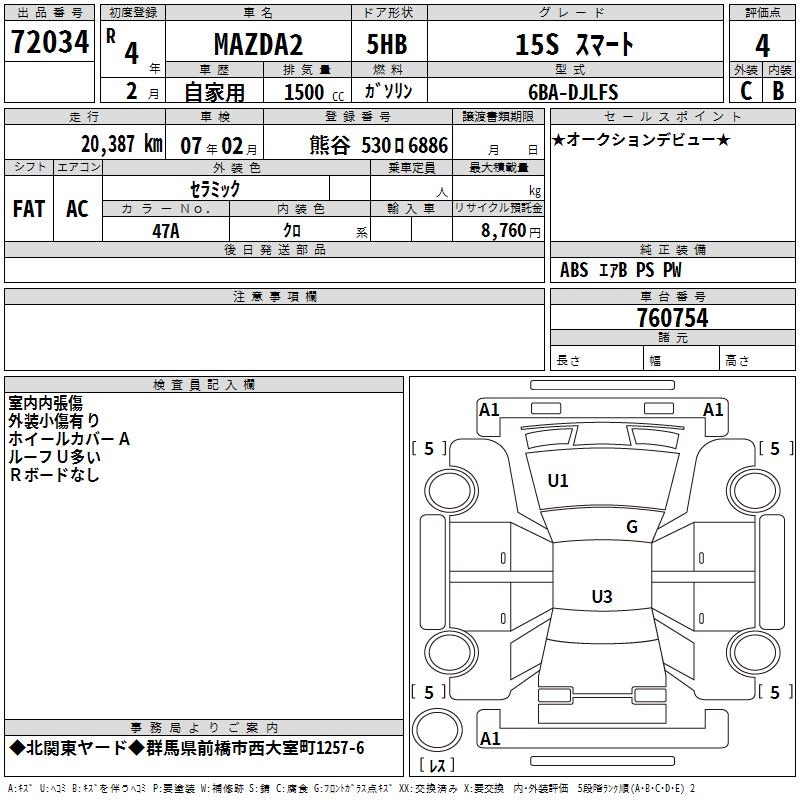The height and width of the screenshot is (800, 800).
Task: Click the 検査員記入欄 header
Action: click(204, 385)
